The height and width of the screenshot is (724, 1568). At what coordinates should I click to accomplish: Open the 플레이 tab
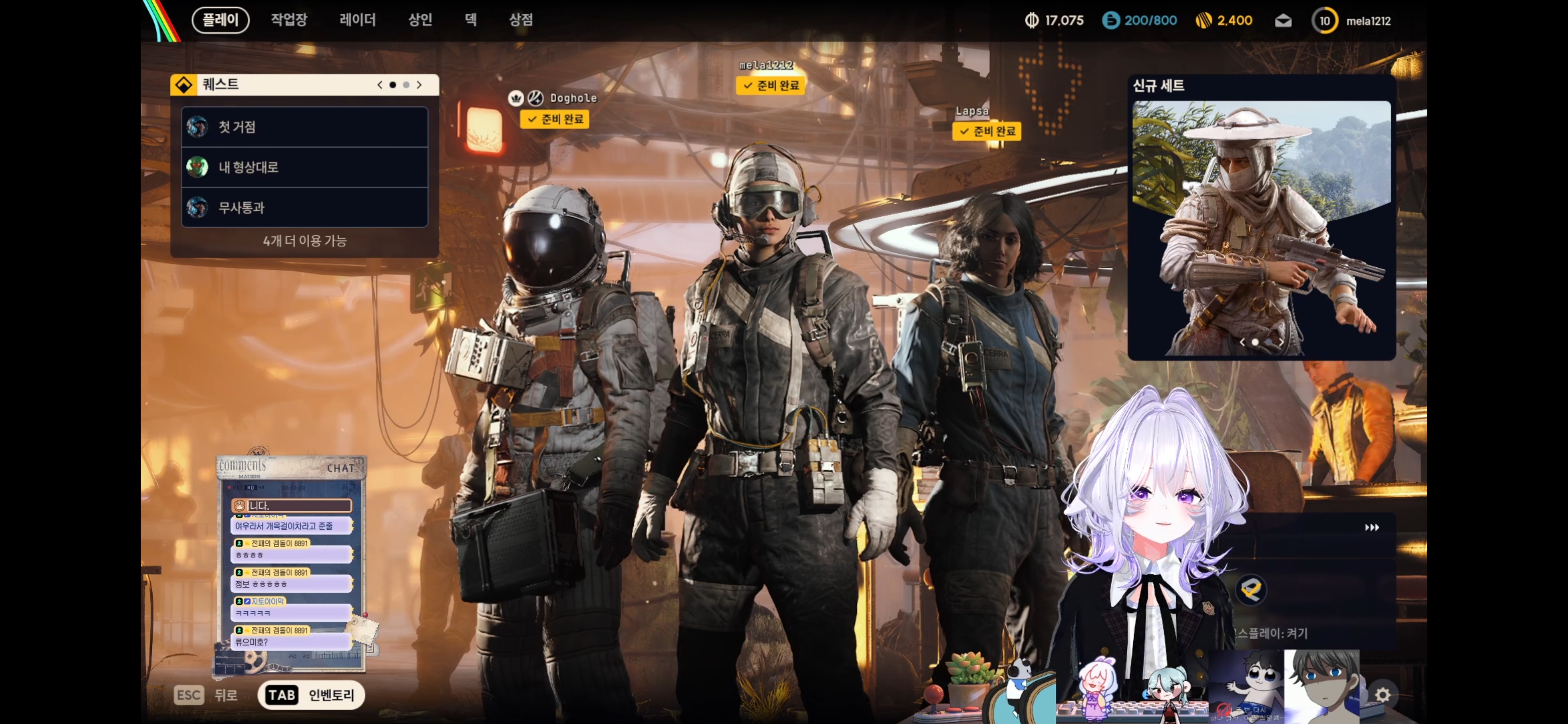[220, 20]
